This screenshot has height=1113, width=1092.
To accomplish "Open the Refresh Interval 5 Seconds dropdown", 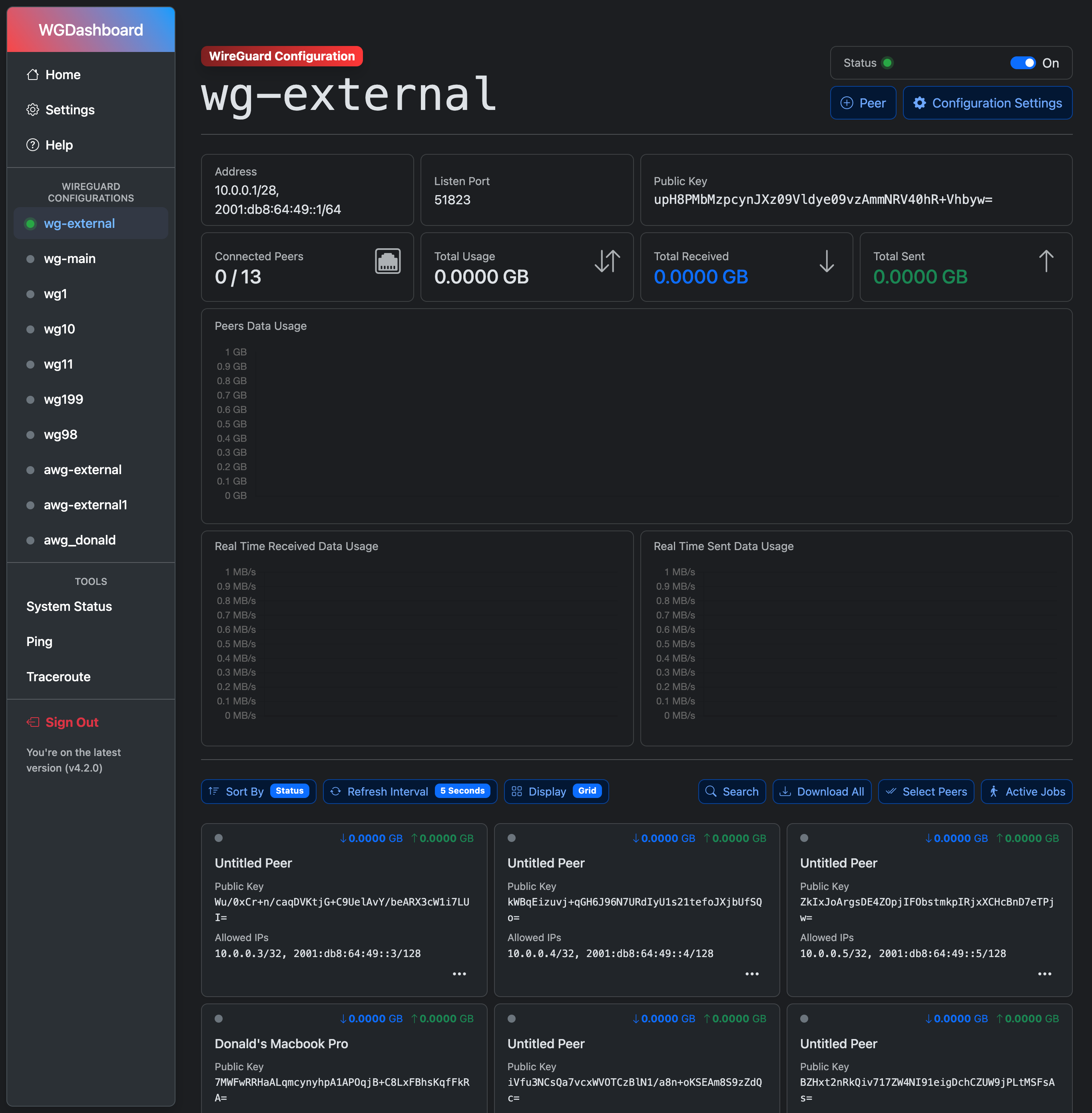I will [409, 792].
